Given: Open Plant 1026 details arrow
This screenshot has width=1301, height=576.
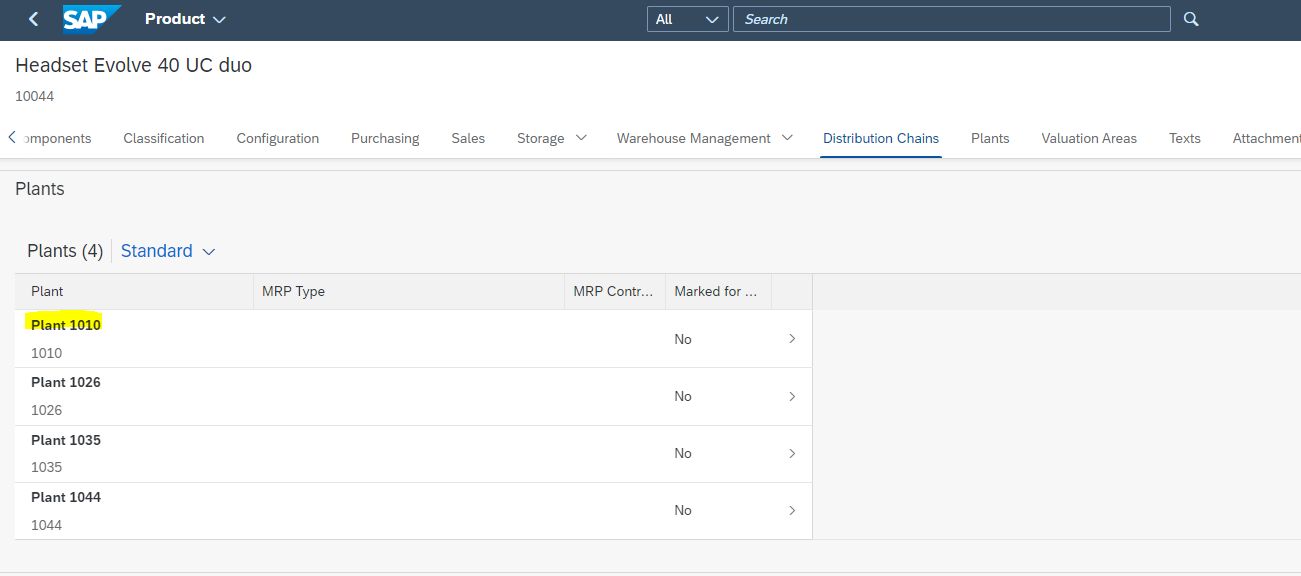Looking at the screenshot, I should point(792,396).
